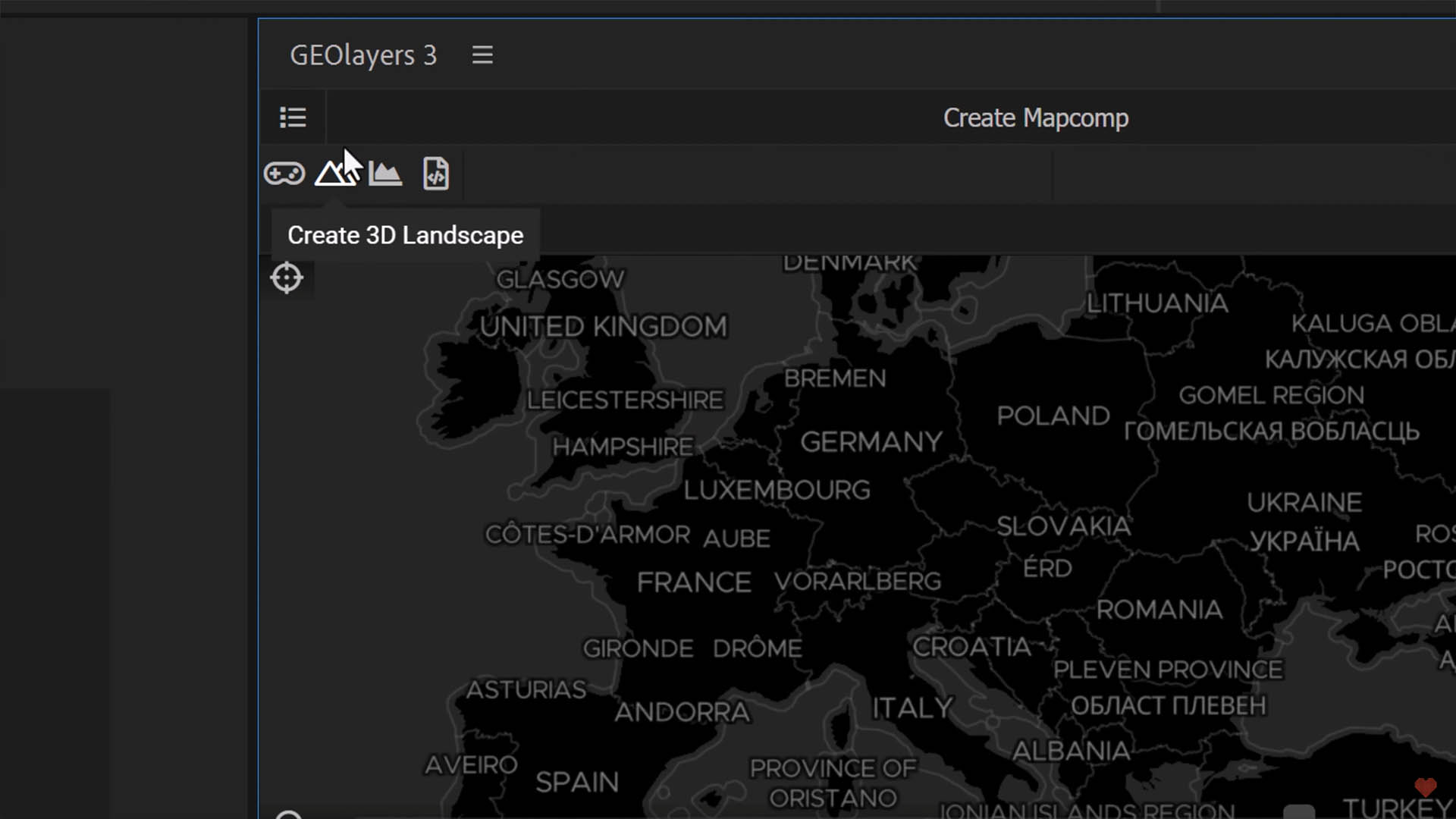Open the mapcomp list panel icon
The image size is (1456, 819).
(x=293, y=118)
